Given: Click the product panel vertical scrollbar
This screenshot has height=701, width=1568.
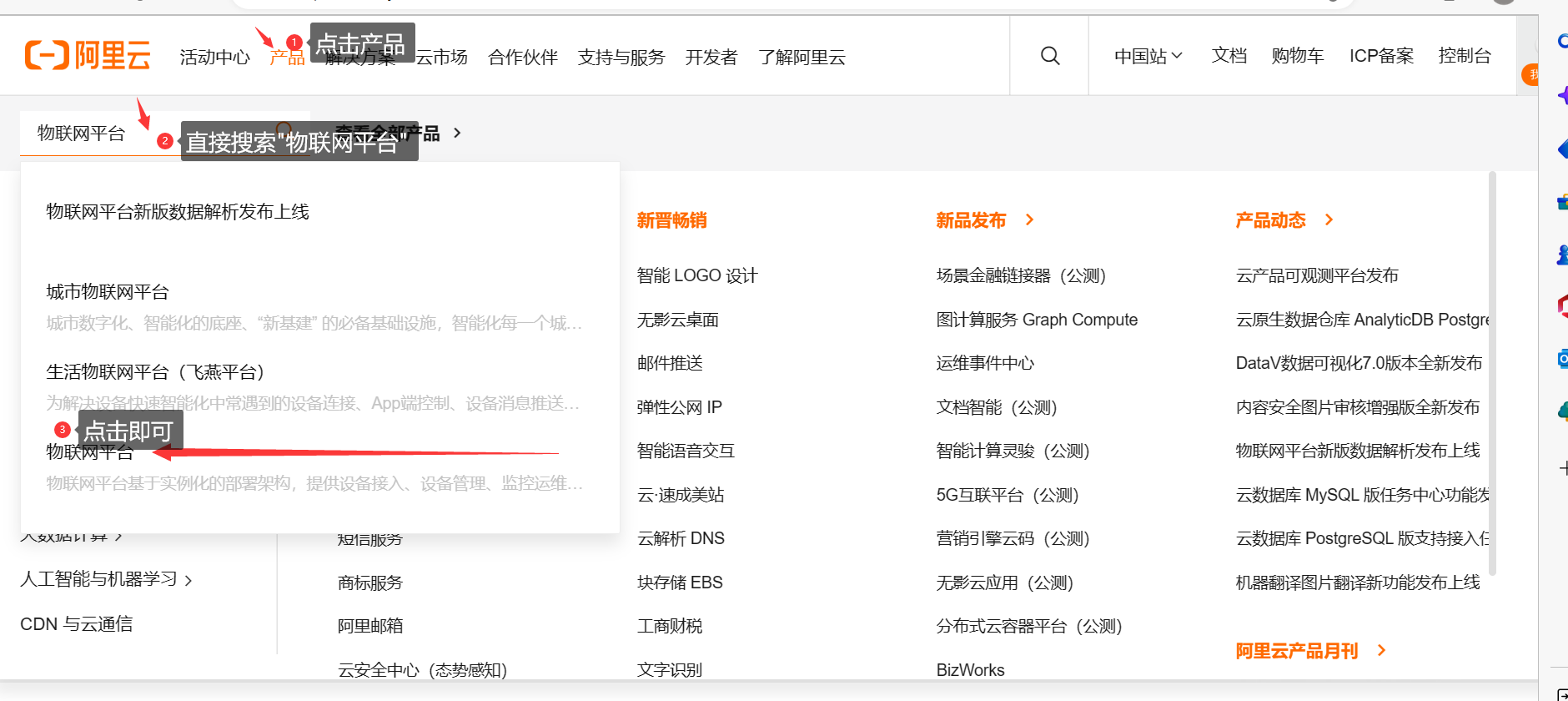Looking at the screenshot, I should [x=1492, y=373].
